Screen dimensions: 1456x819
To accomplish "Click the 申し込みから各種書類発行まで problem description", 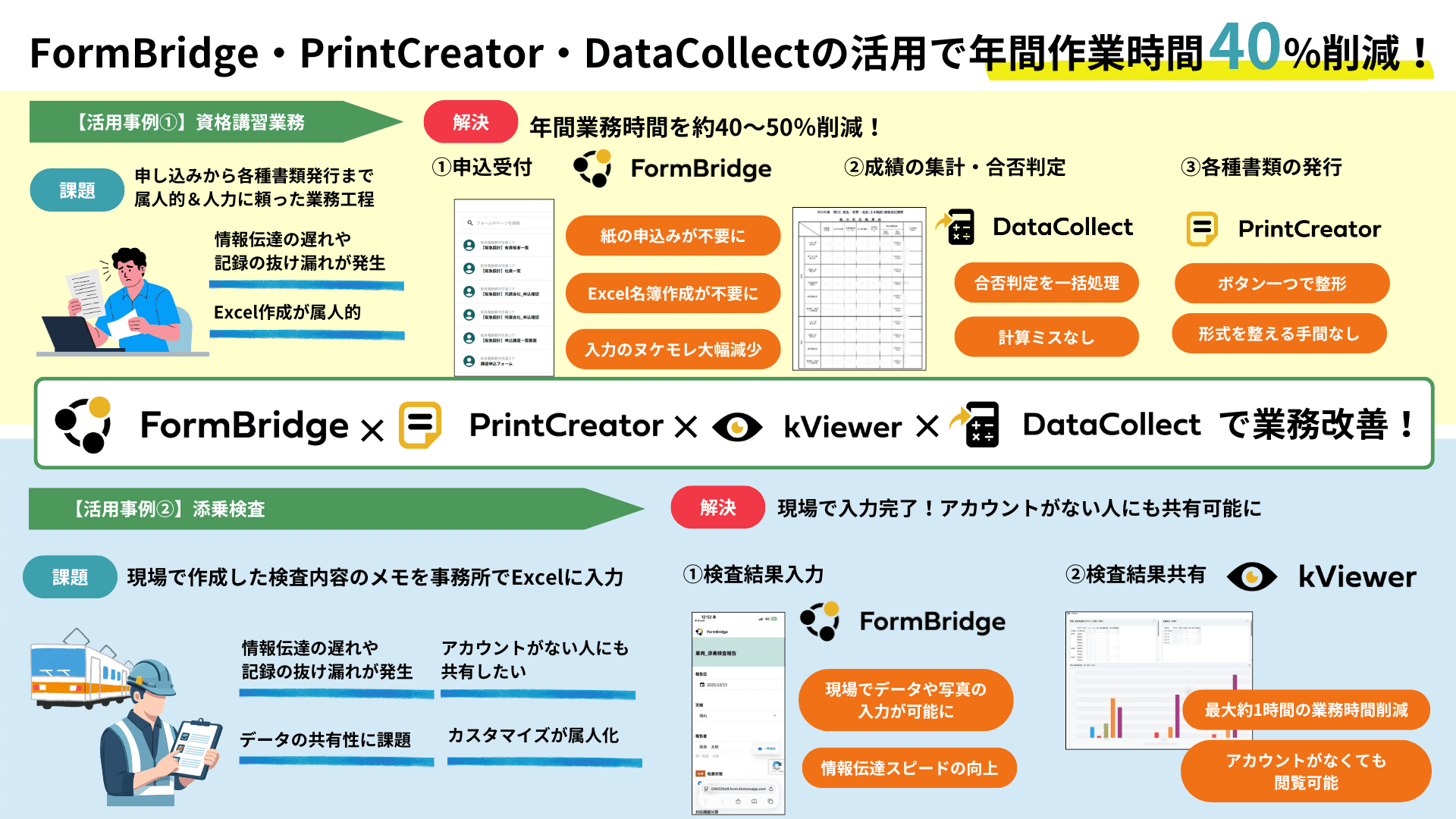I will tap(254, 187).
